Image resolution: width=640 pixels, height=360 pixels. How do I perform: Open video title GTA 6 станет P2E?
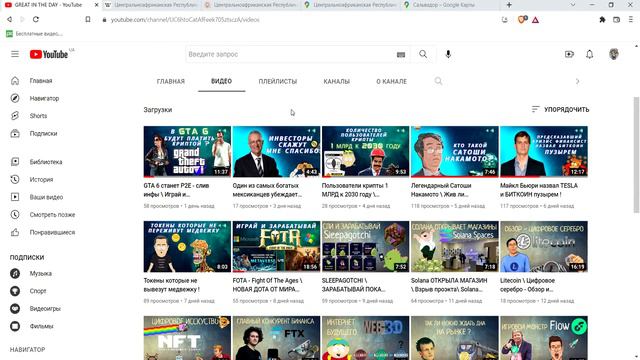point(176,190)
